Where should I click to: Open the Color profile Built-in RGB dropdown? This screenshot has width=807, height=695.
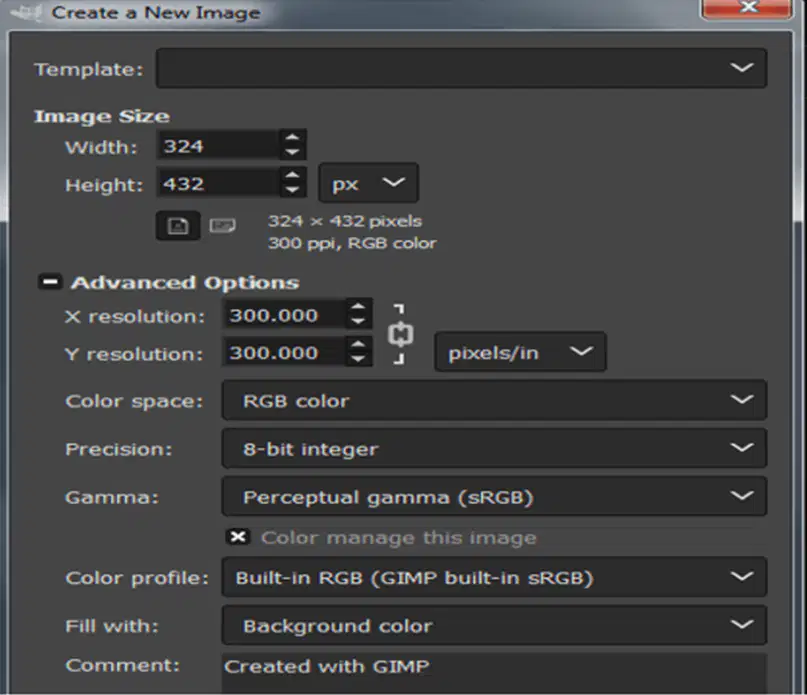[494, 577]
